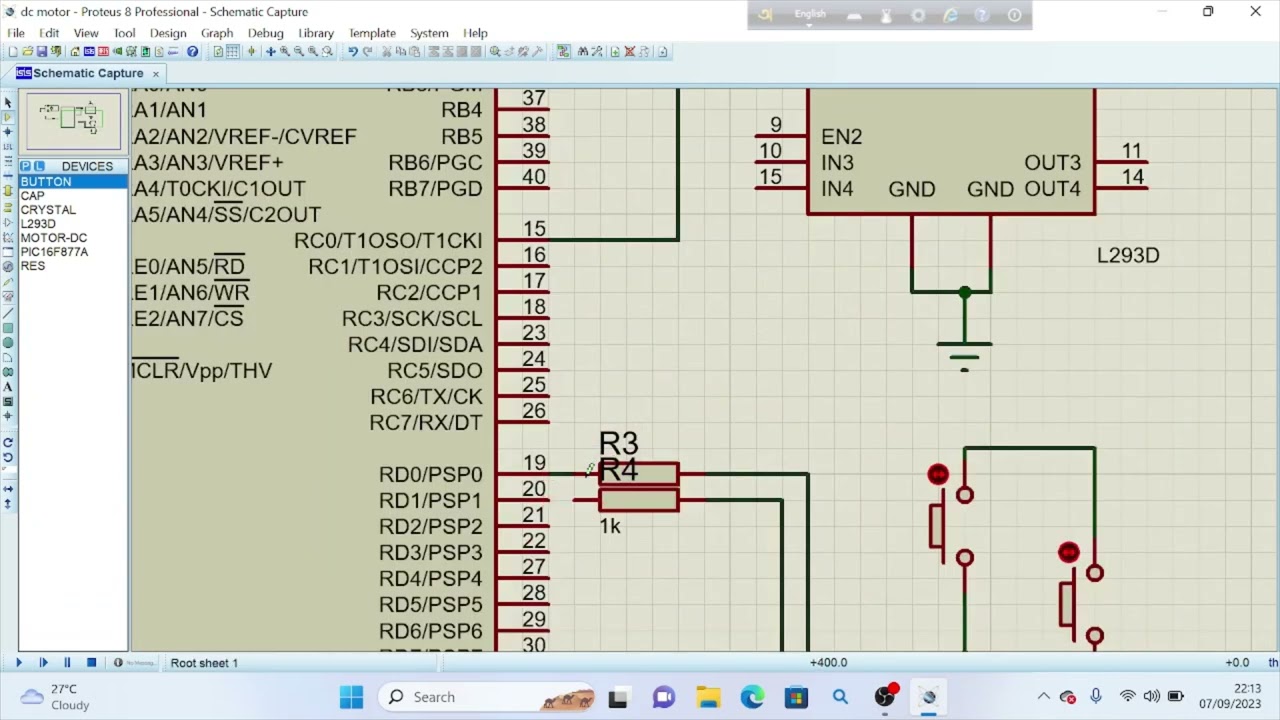This screenshot has height=720, width=1280.
Task: Click the R3 resistor component
Action: pos(639,473)
